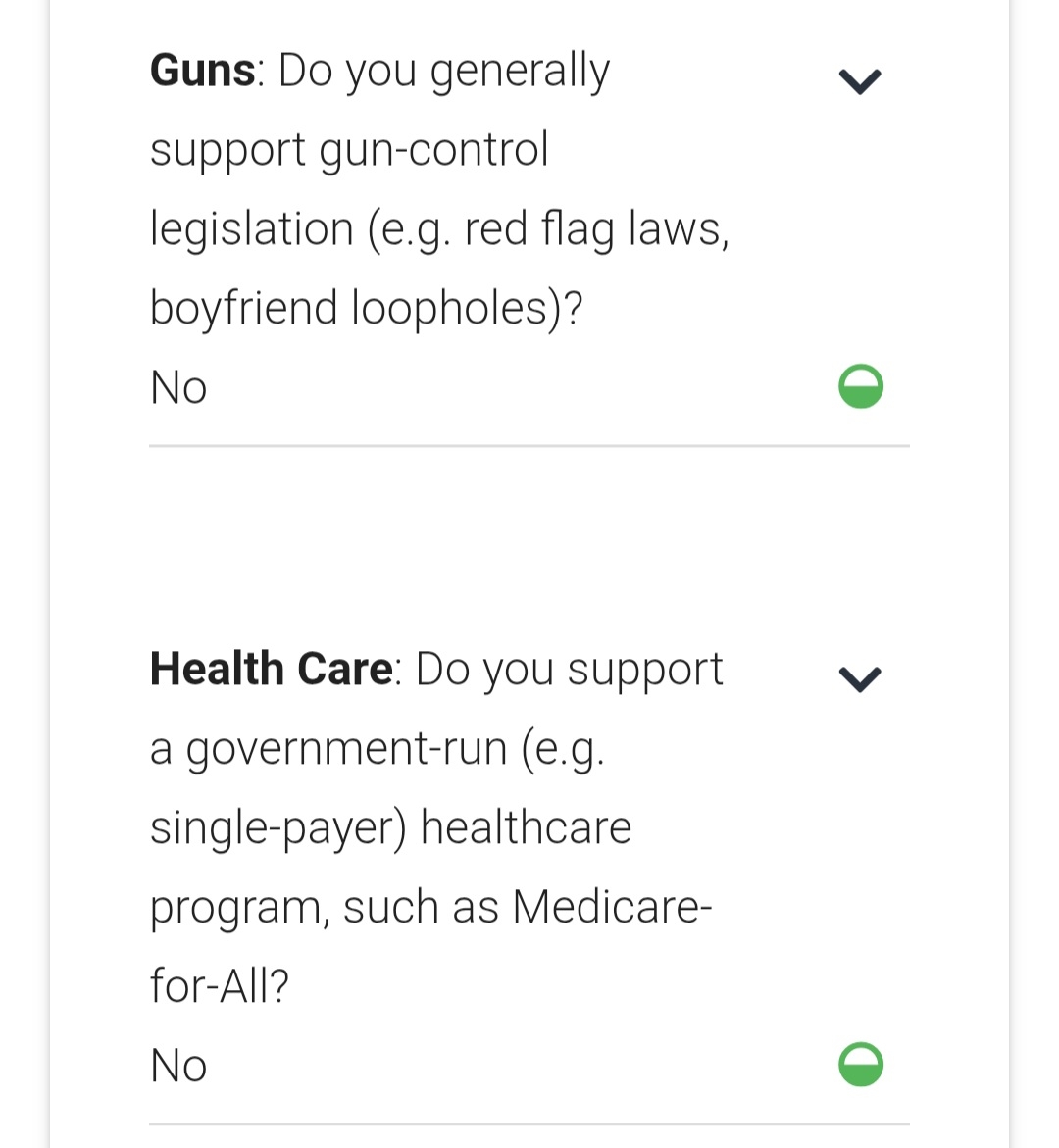Click the "legislation (e.g." text
The width and height of the screenshot is (1059, 1148).
(x=301, y=229)
